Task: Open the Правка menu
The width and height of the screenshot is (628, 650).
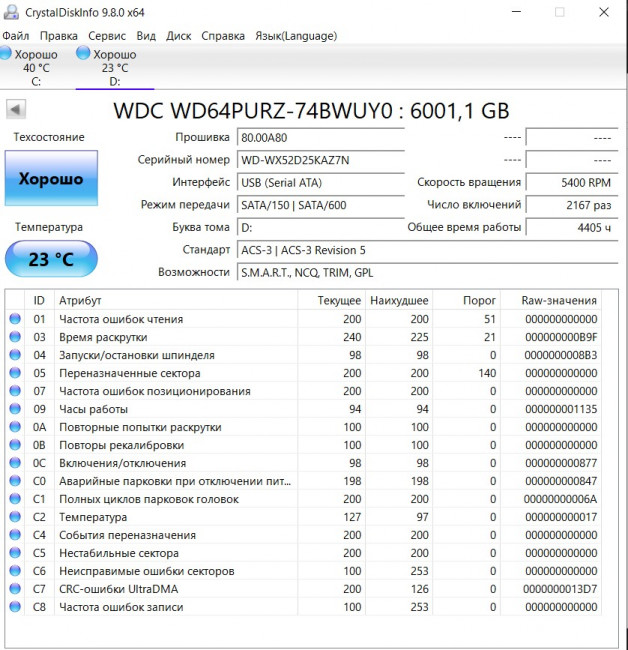Action: point(58,36)
